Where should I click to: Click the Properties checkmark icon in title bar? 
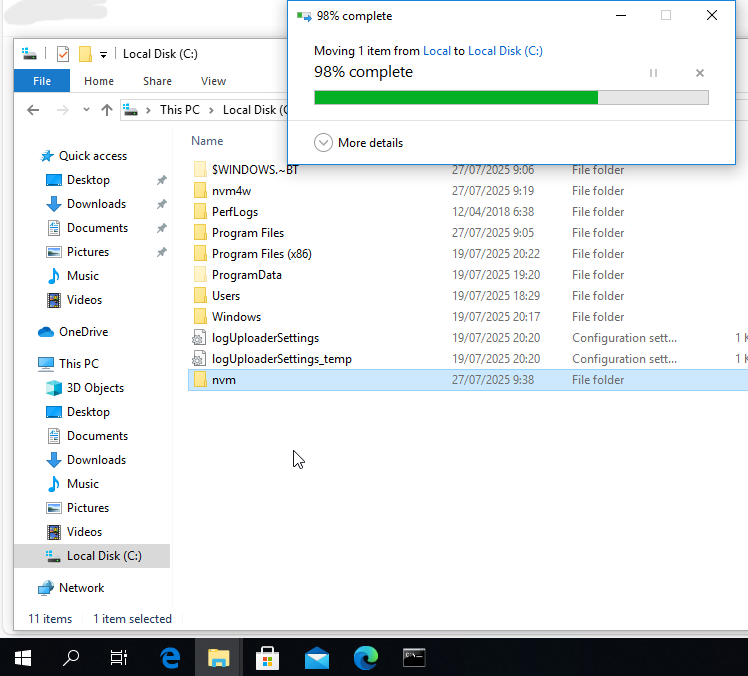(x=63, y=54)
